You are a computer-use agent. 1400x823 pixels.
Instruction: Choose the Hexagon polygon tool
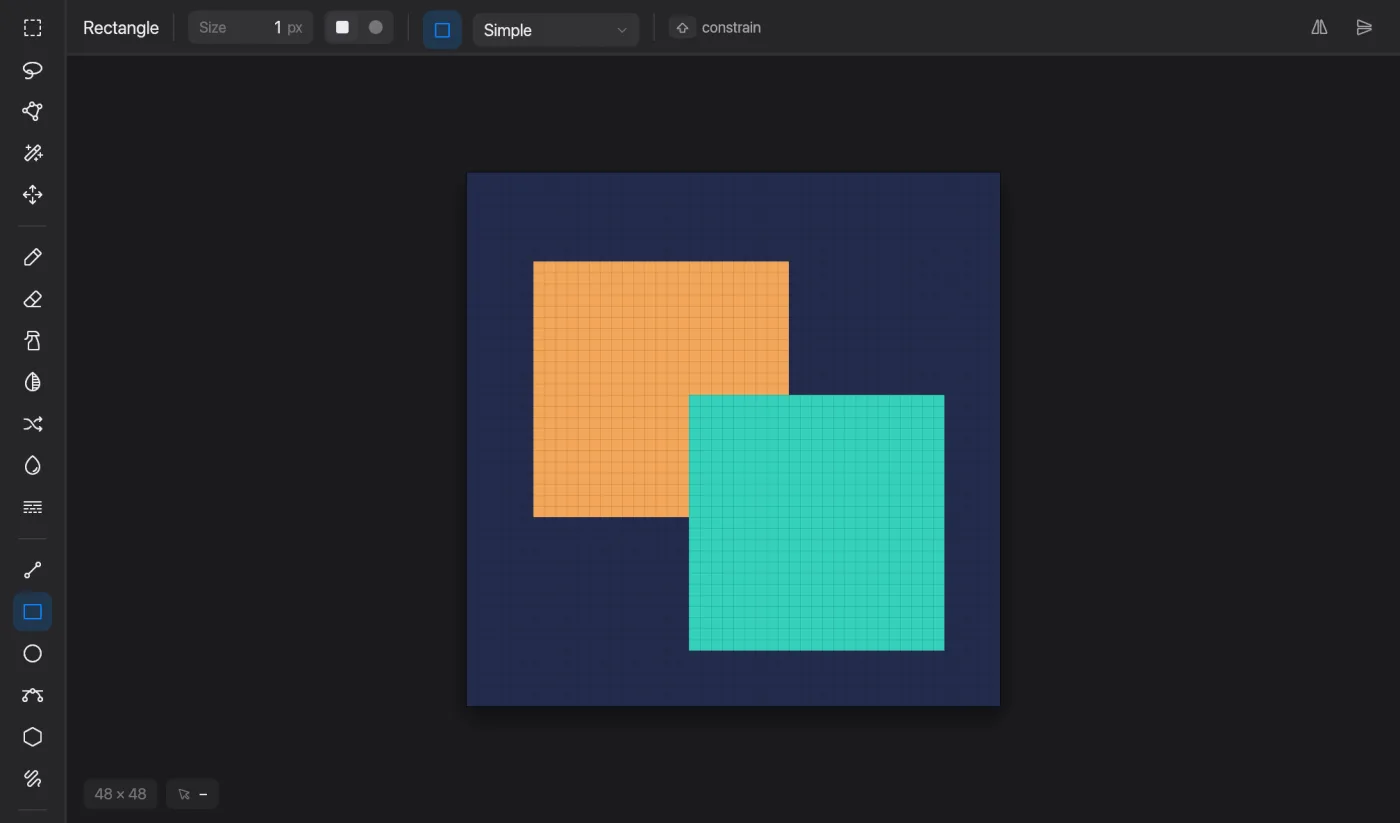point(32,737)
